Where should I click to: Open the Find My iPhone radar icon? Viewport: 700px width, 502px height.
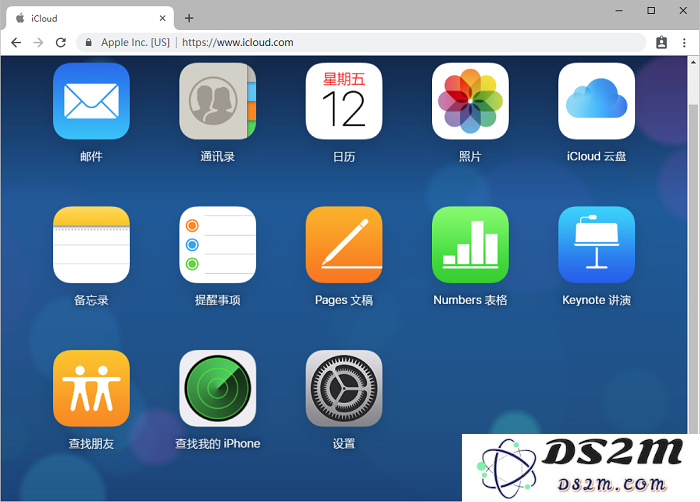coord(217,389)
